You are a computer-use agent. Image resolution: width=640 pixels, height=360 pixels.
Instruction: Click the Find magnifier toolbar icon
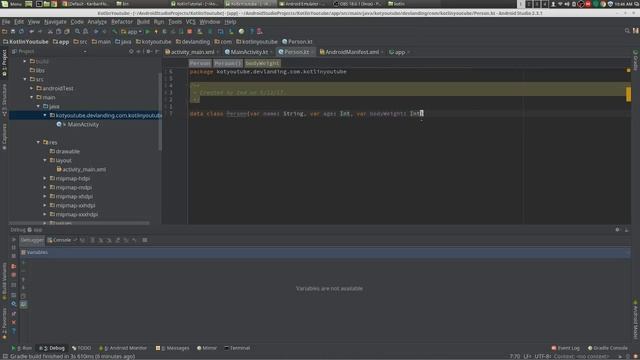[77, 31]
